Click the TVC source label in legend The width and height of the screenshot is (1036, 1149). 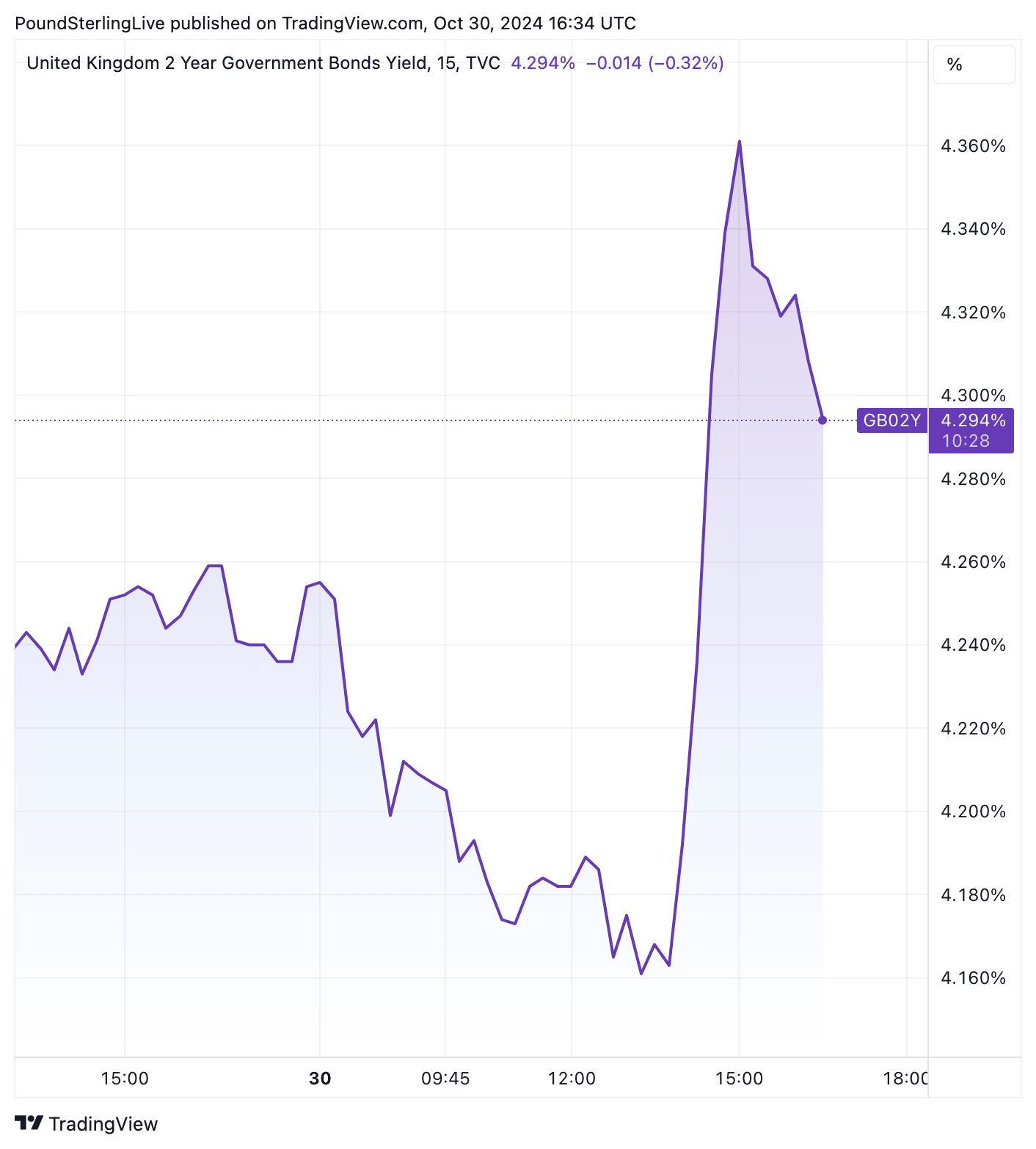(483, 63)
